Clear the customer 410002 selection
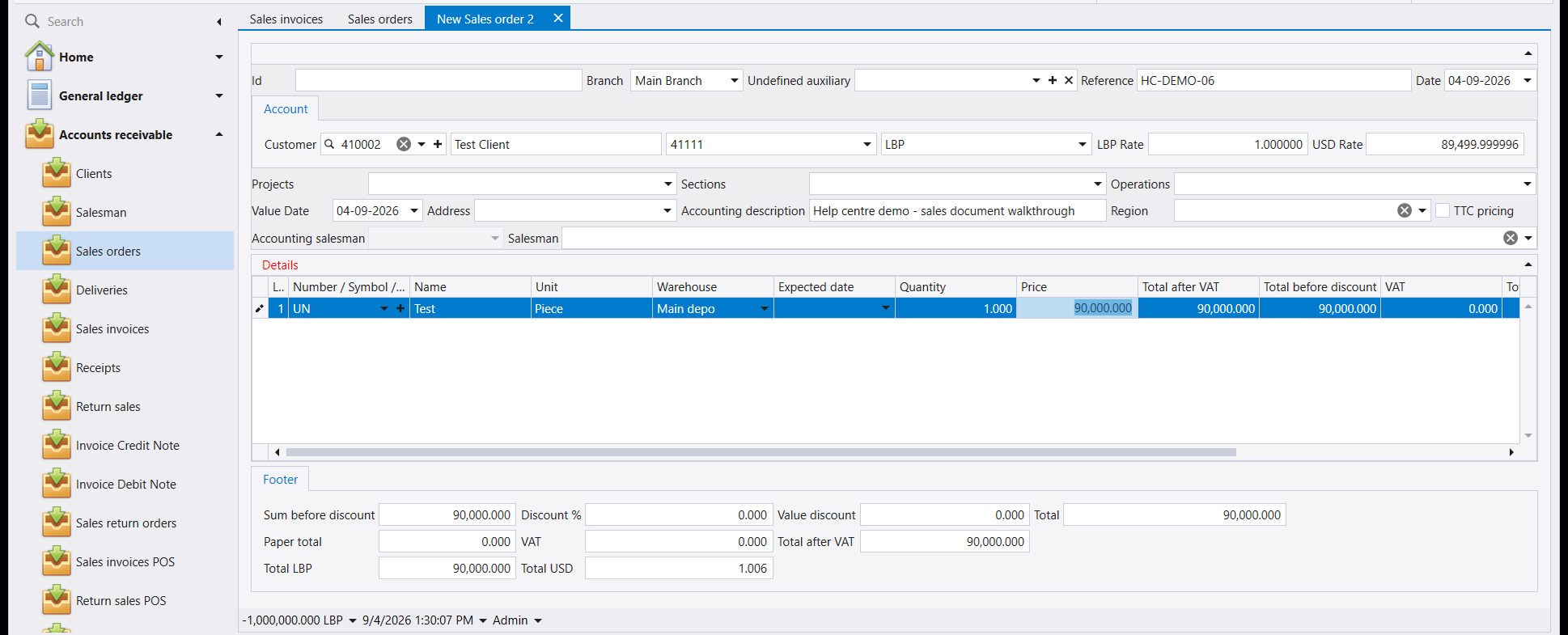Viewport: 1568px width, 635px height. pyautogui.click(x=404, y=144)
